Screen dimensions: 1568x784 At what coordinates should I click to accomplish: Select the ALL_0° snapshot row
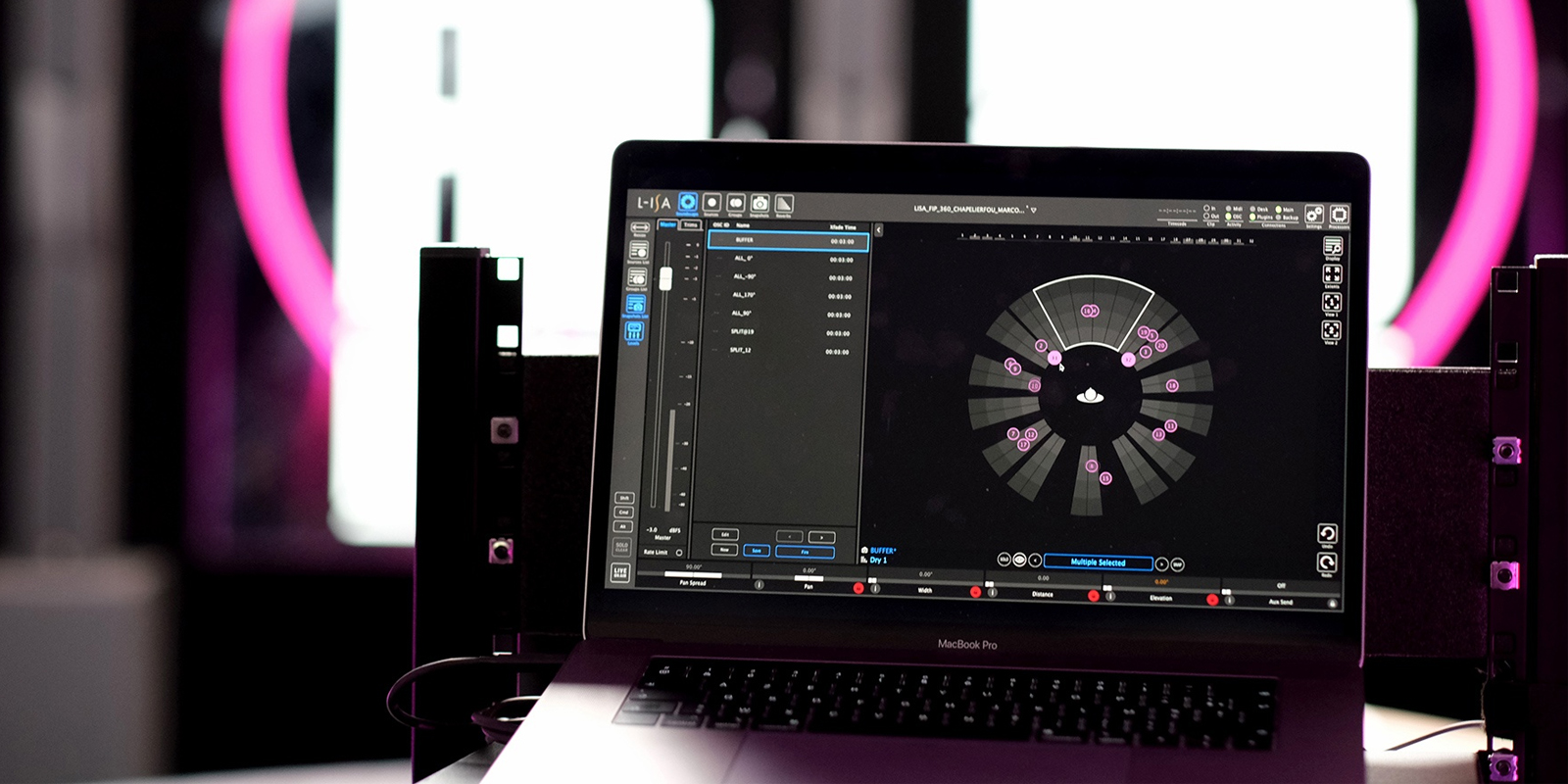[x=788, y=259]
